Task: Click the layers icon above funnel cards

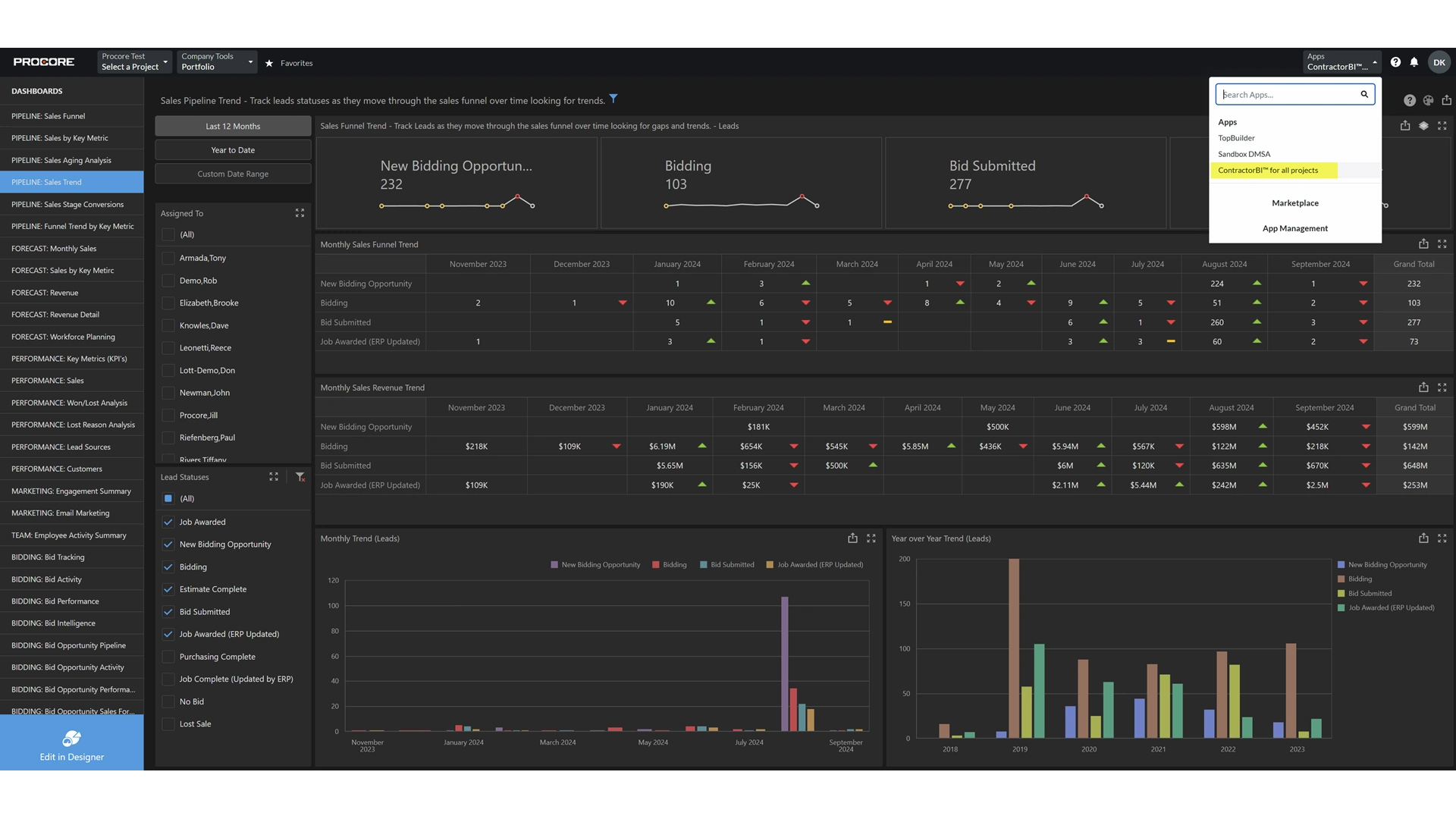Action: coord(1423,126)
